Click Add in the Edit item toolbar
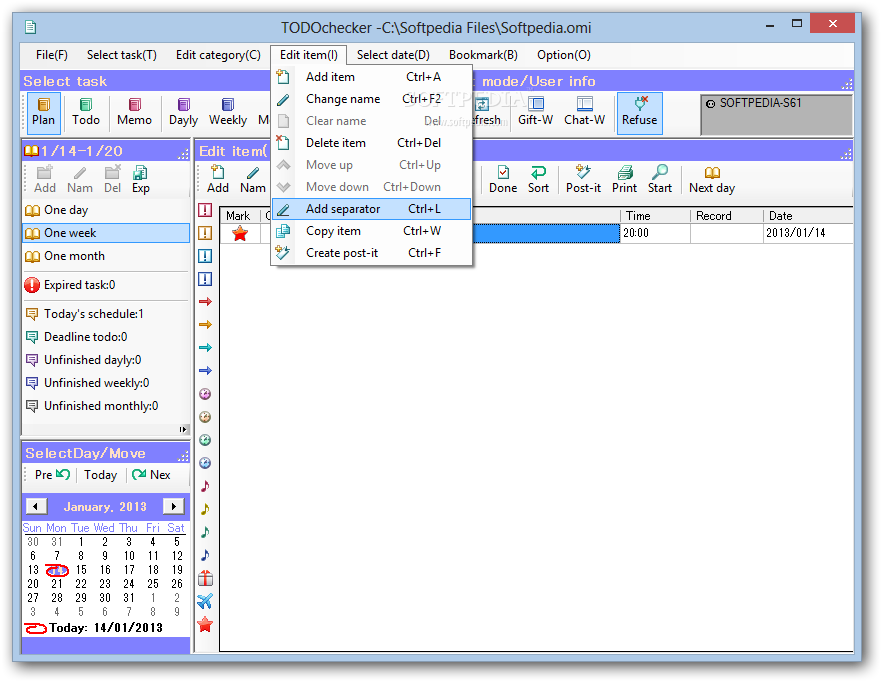The image size is (882, 682). [218, 180]
